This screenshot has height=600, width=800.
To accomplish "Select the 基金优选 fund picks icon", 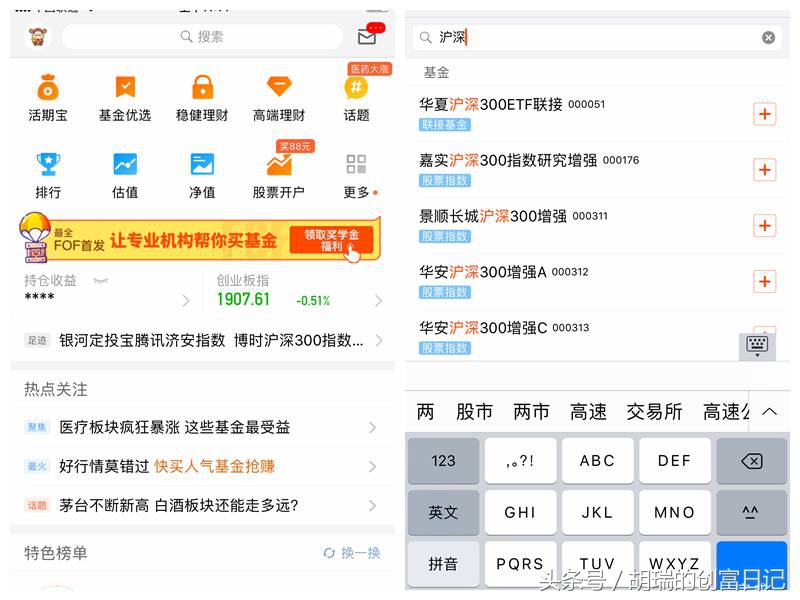I will pos(124,94).
